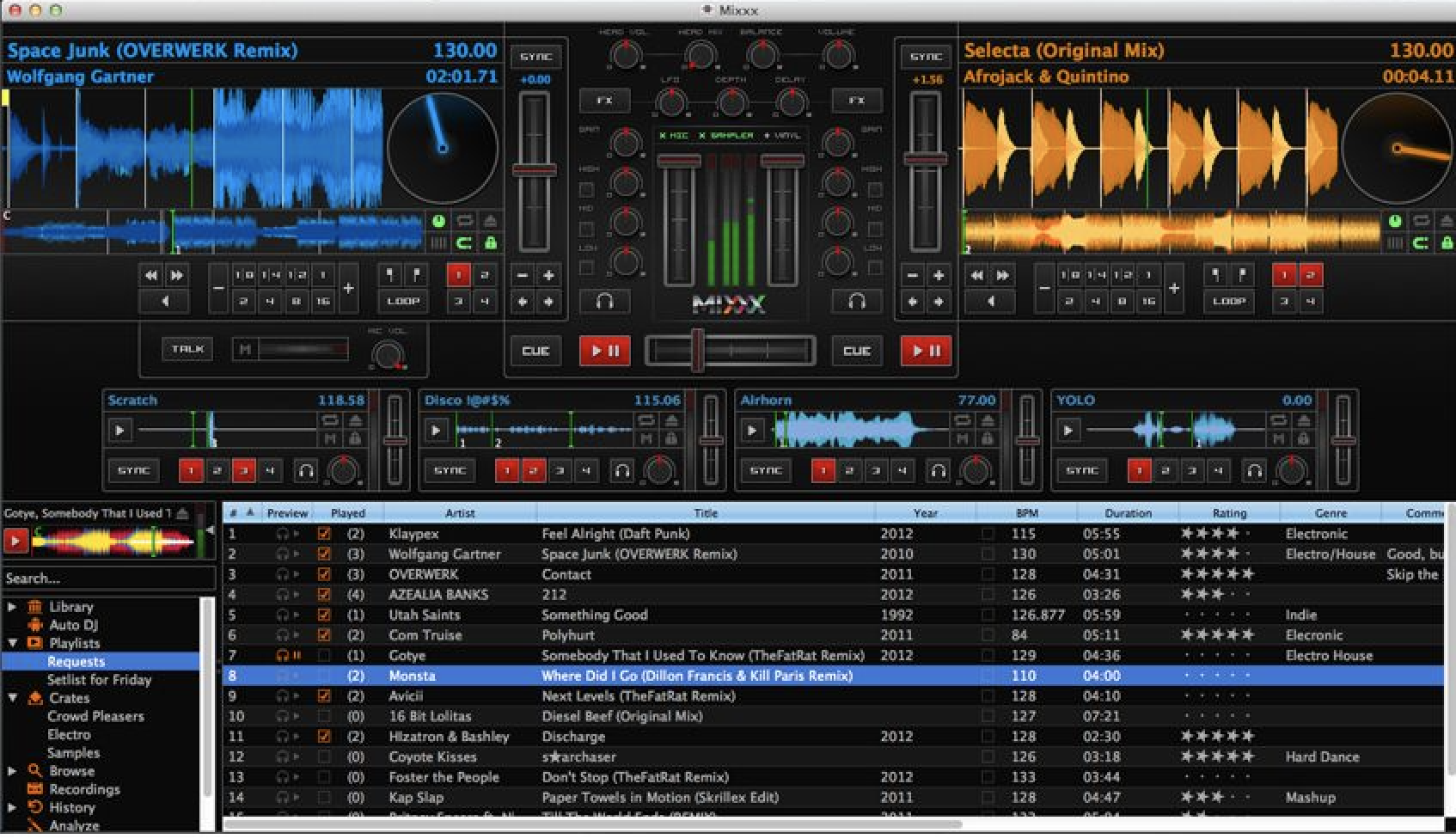This screenshot has height=839, width=1456.
Task: Open the Recordings section
Action: tap(84, 789)
